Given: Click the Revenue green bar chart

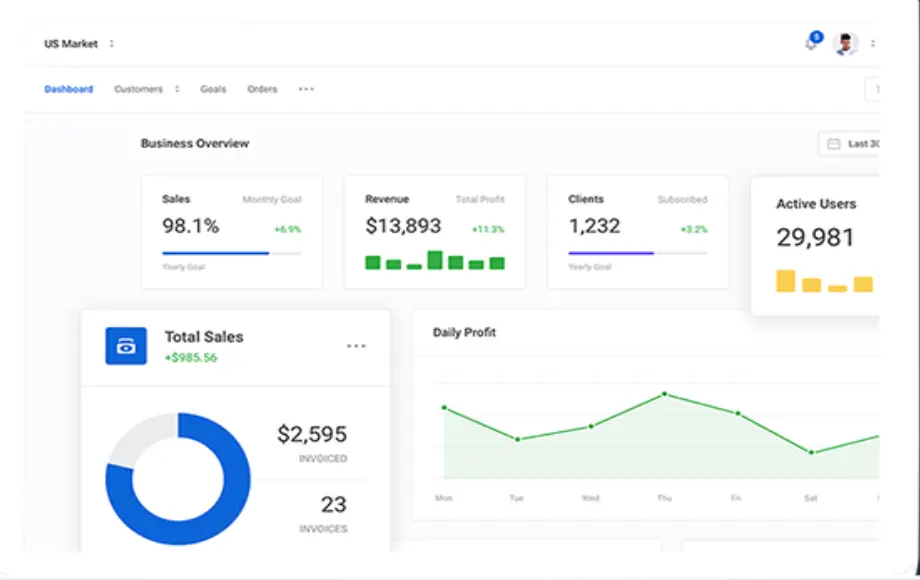Looking at the screenshot, I should tap(434, 261).
